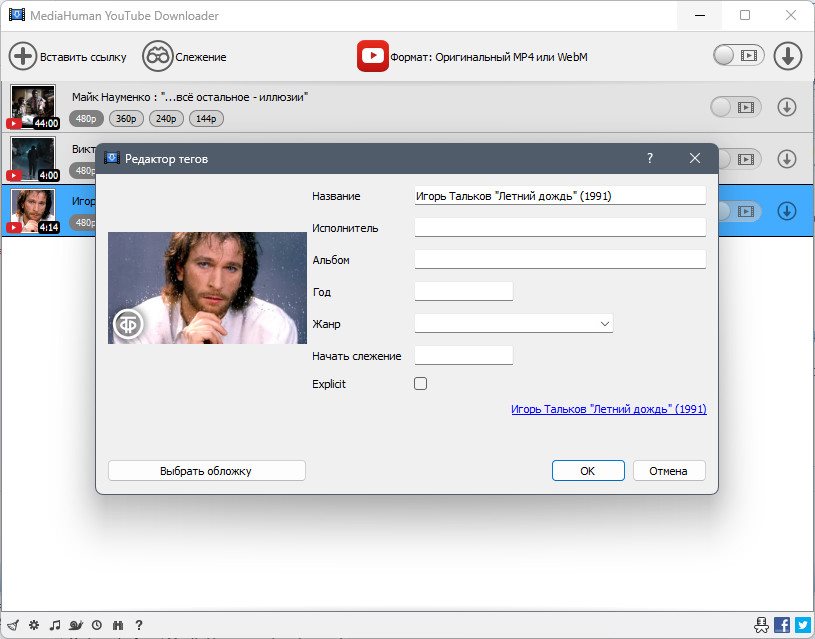
Task: Expand the Жанр dropdown
Action: click(514, 323)
